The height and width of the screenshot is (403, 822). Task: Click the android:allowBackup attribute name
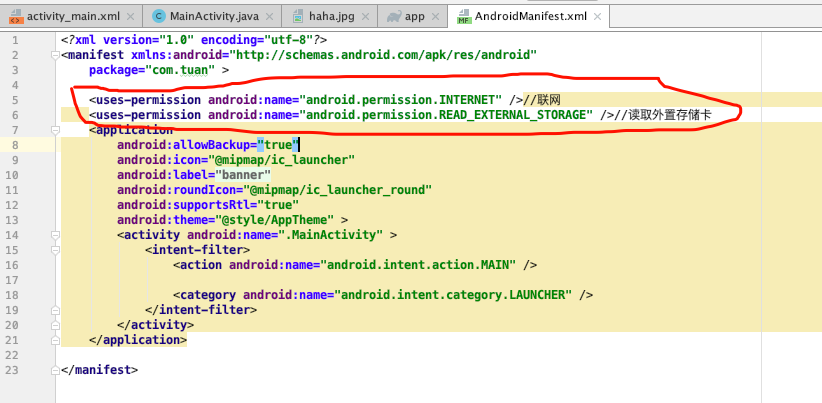184,145
